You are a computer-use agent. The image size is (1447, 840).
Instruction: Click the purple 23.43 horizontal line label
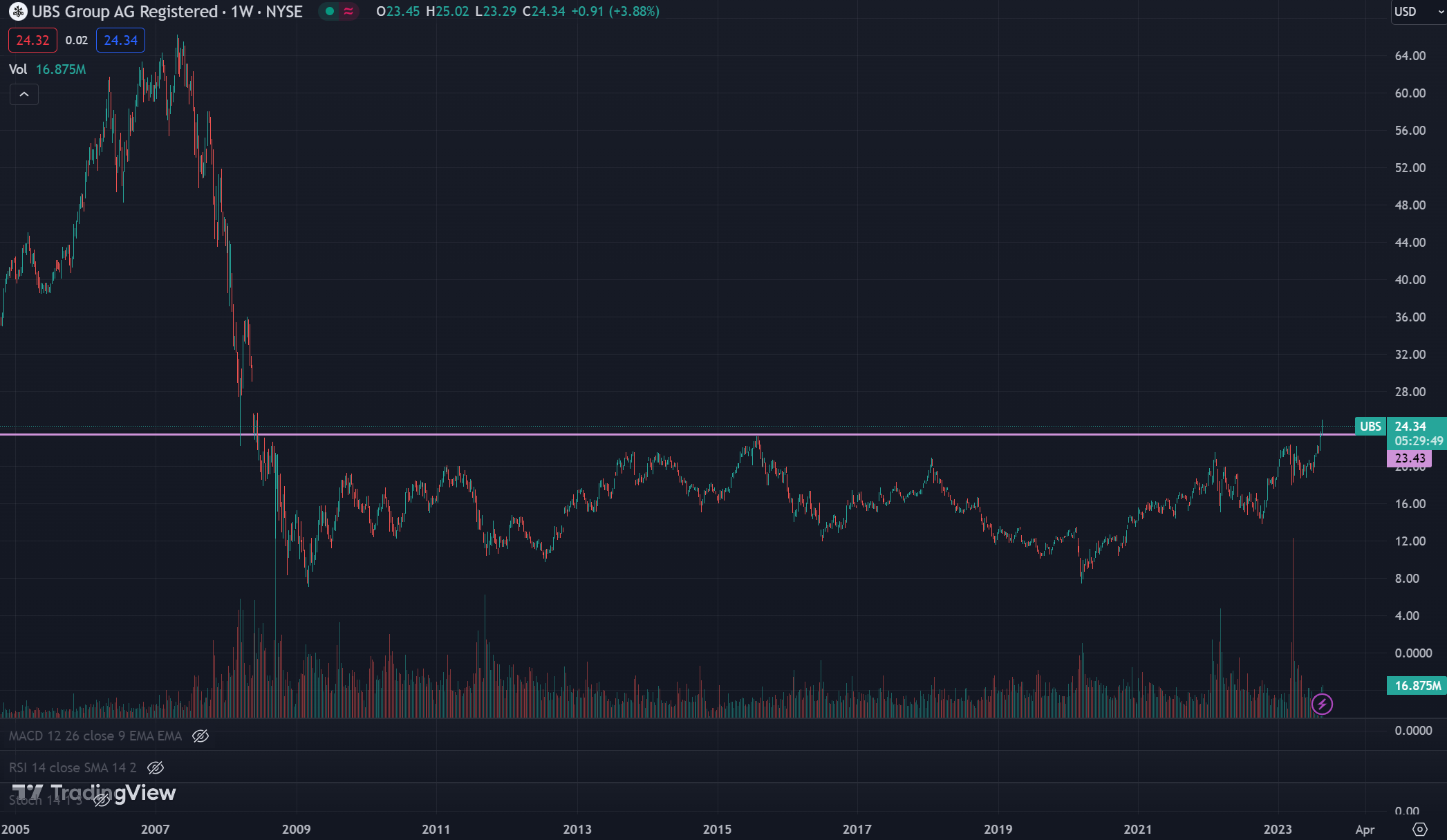pos(1409,458)
